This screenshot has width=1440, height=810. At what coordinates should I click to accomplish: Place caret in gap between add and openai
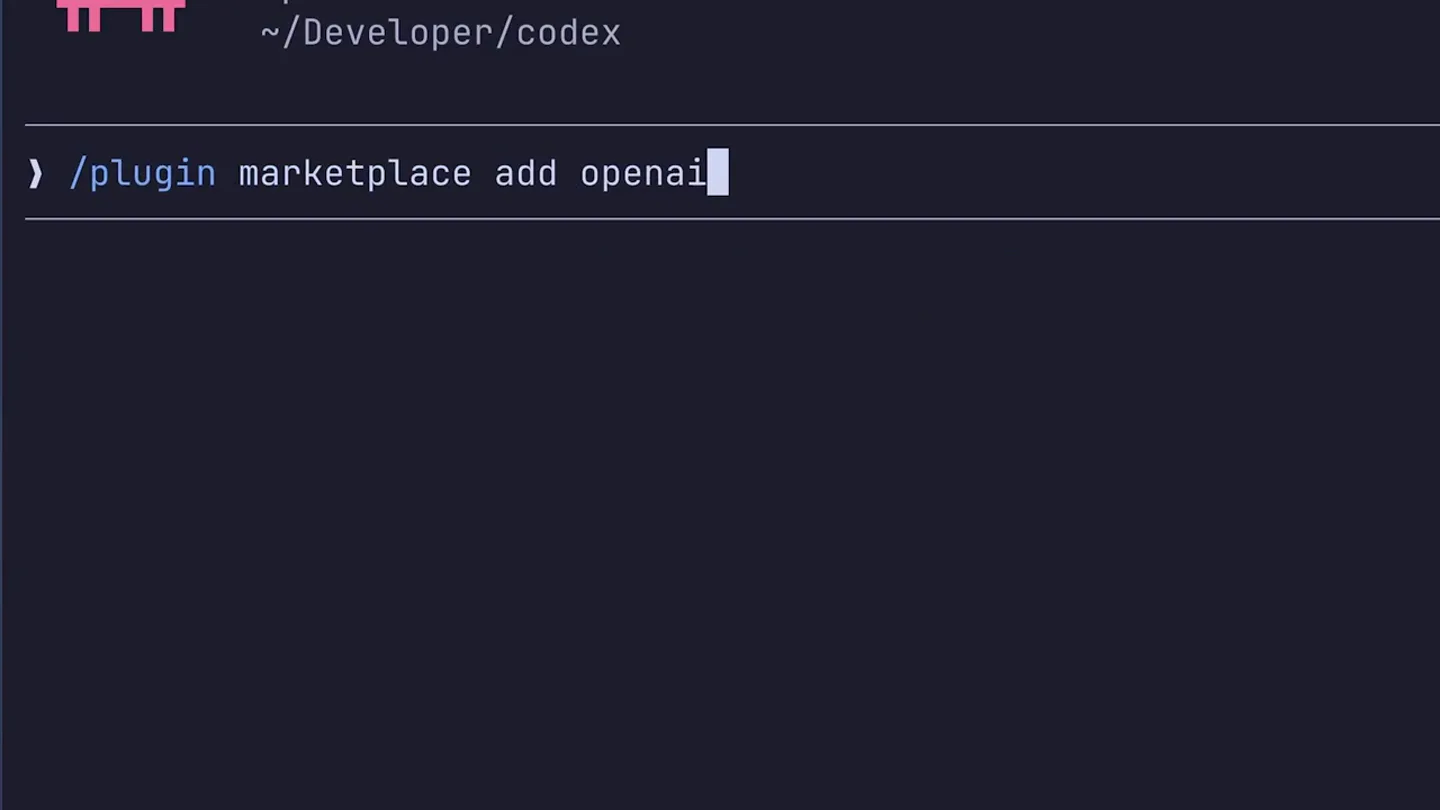coord(569,173)
